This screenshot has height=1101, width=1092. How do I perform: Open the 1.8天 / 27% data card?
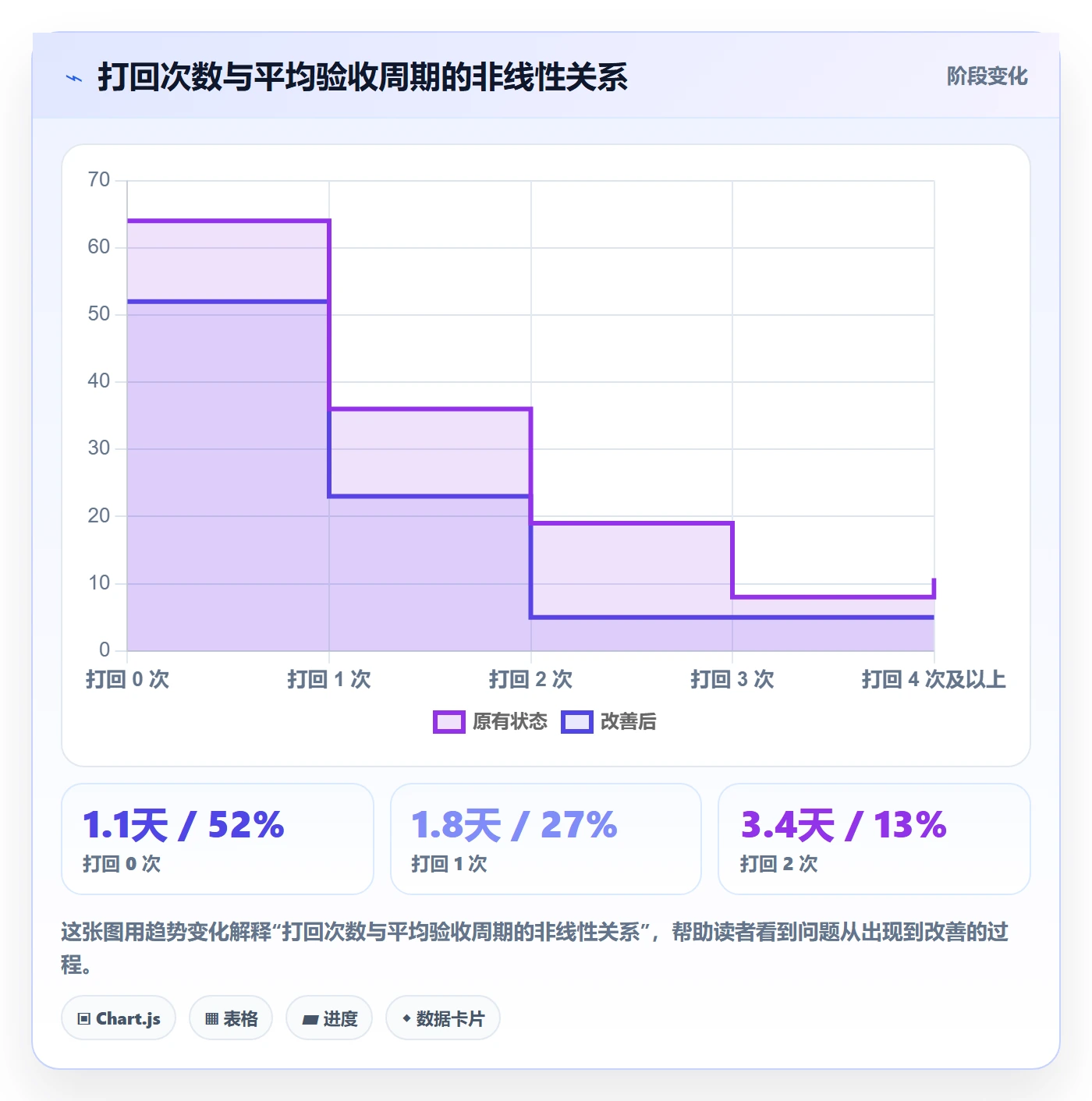[x=546, y=839]
